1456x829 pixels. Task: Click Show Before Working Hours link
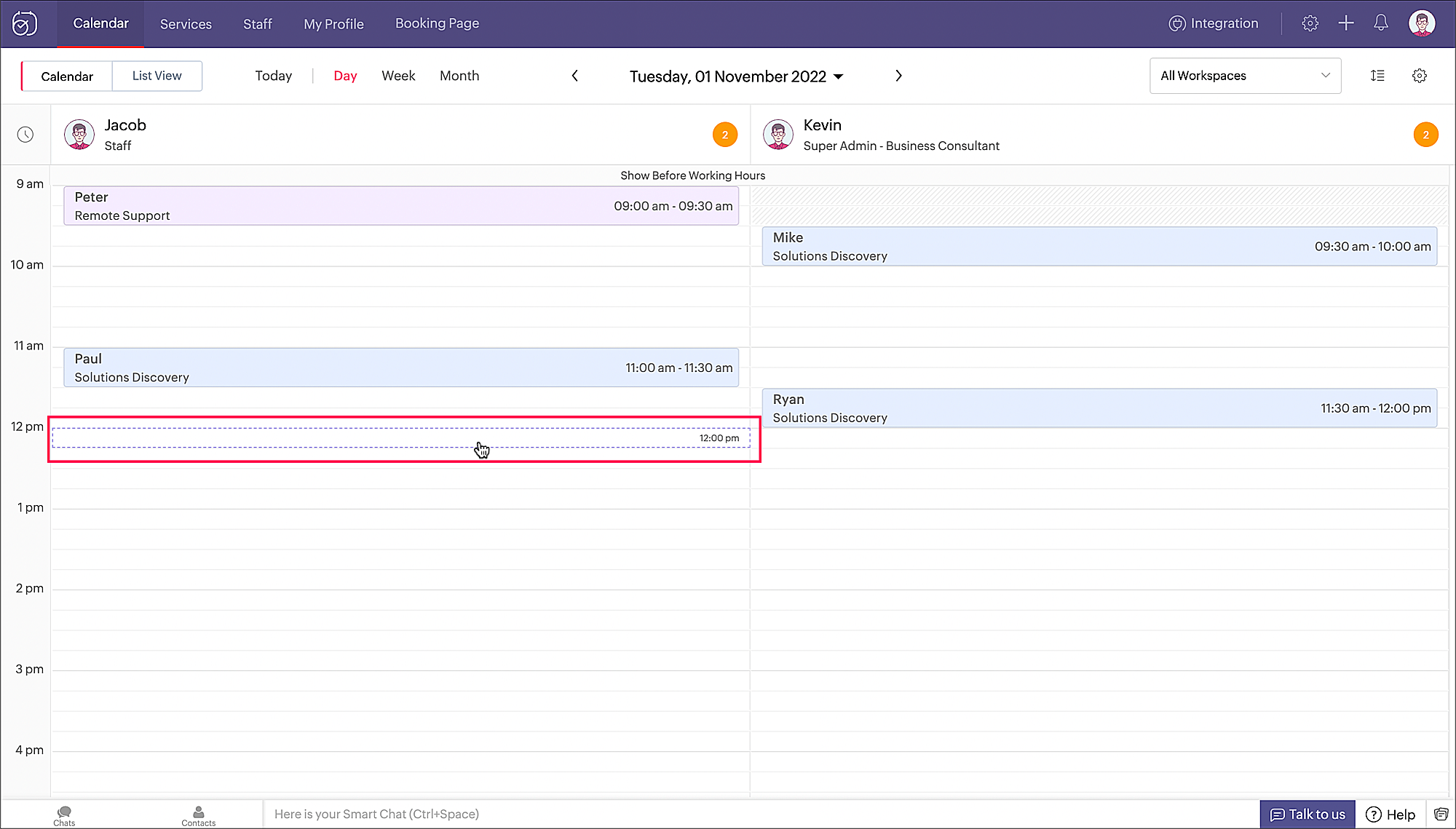(692, 175)
